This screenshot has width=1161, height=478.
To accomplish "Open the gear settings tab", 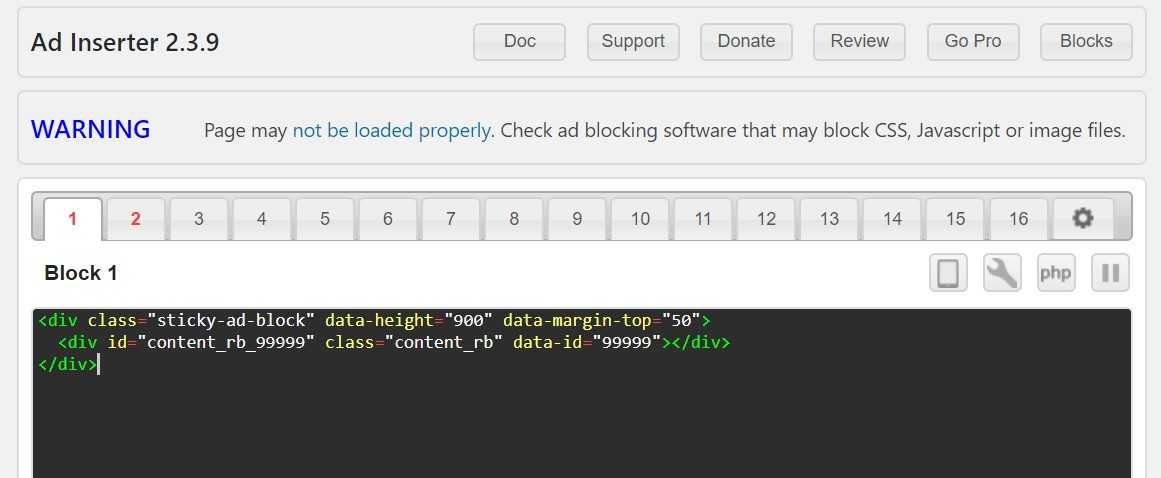I will (x=1083, y=219).
